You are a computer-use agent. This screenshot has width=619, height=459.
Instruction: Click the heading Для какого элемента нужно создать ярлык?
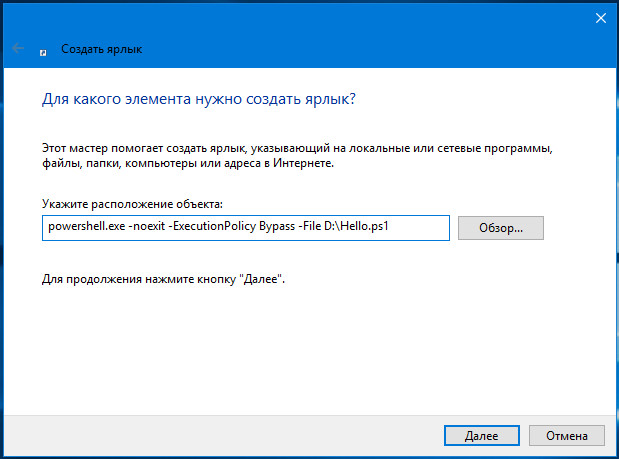[x=199, y=99]
